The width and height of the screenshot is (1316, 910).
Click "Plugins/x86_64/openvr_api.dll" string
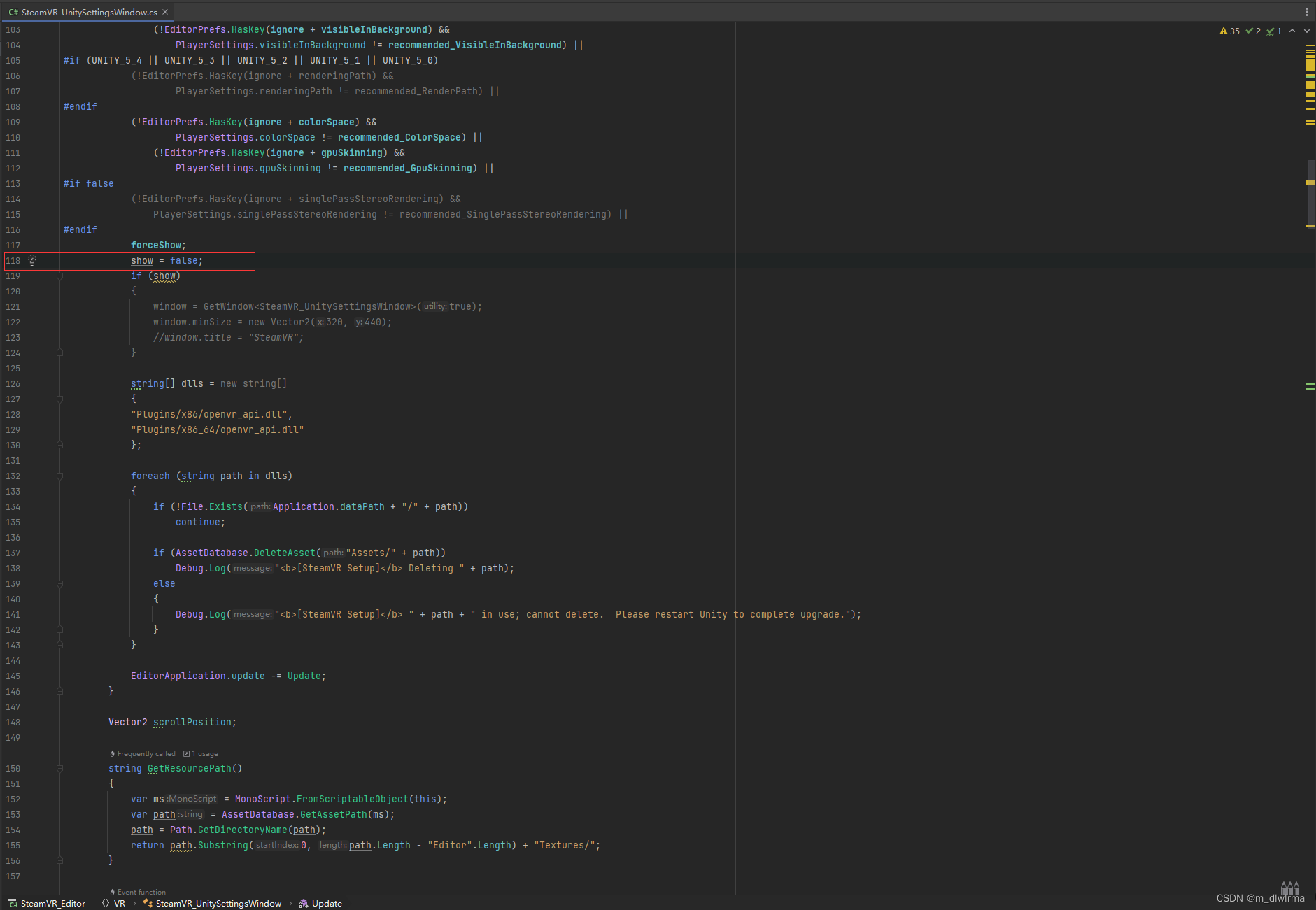(x=217, y=429)
